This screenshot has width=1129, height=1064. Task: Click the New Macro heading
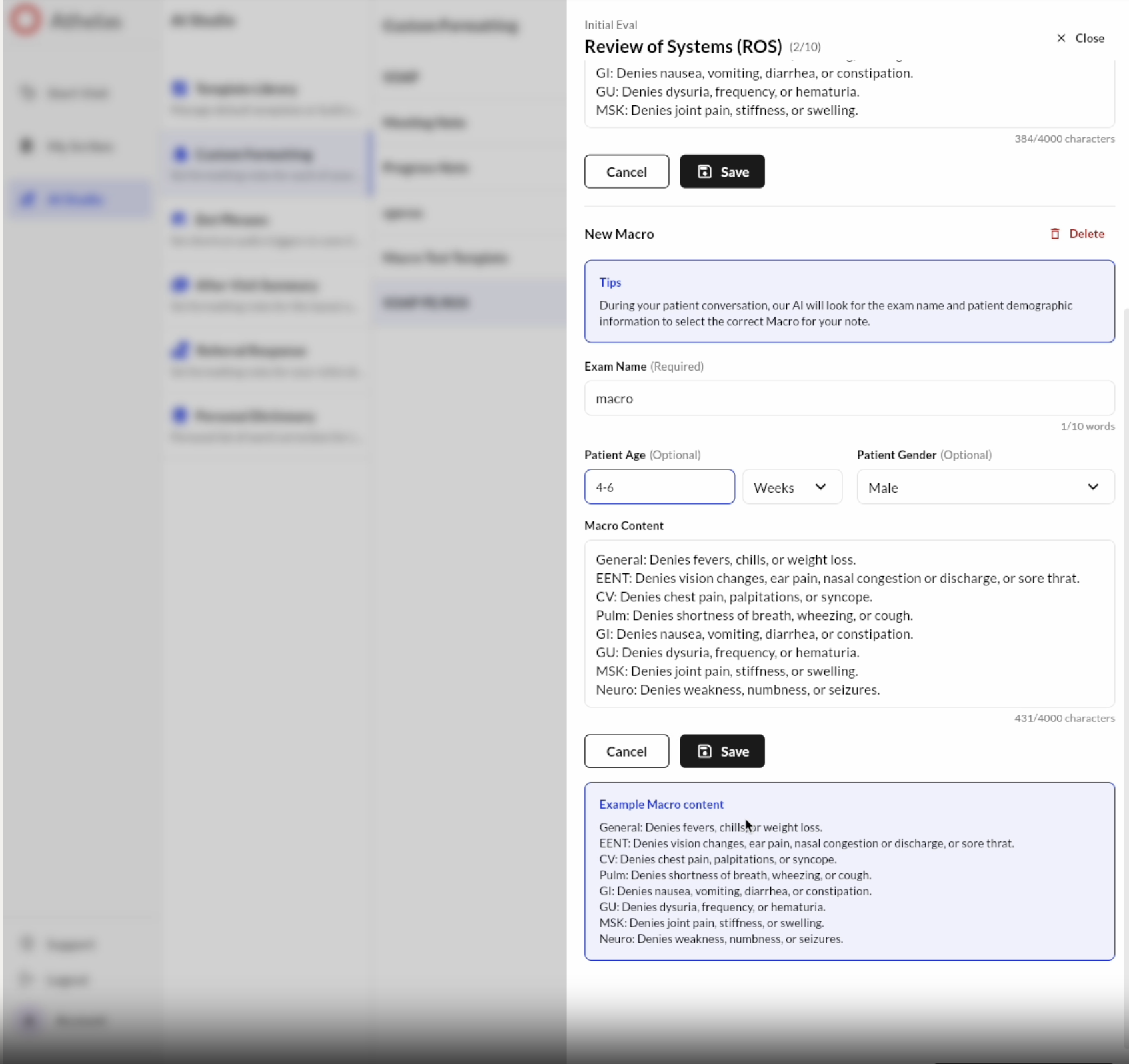coord(619,234)
